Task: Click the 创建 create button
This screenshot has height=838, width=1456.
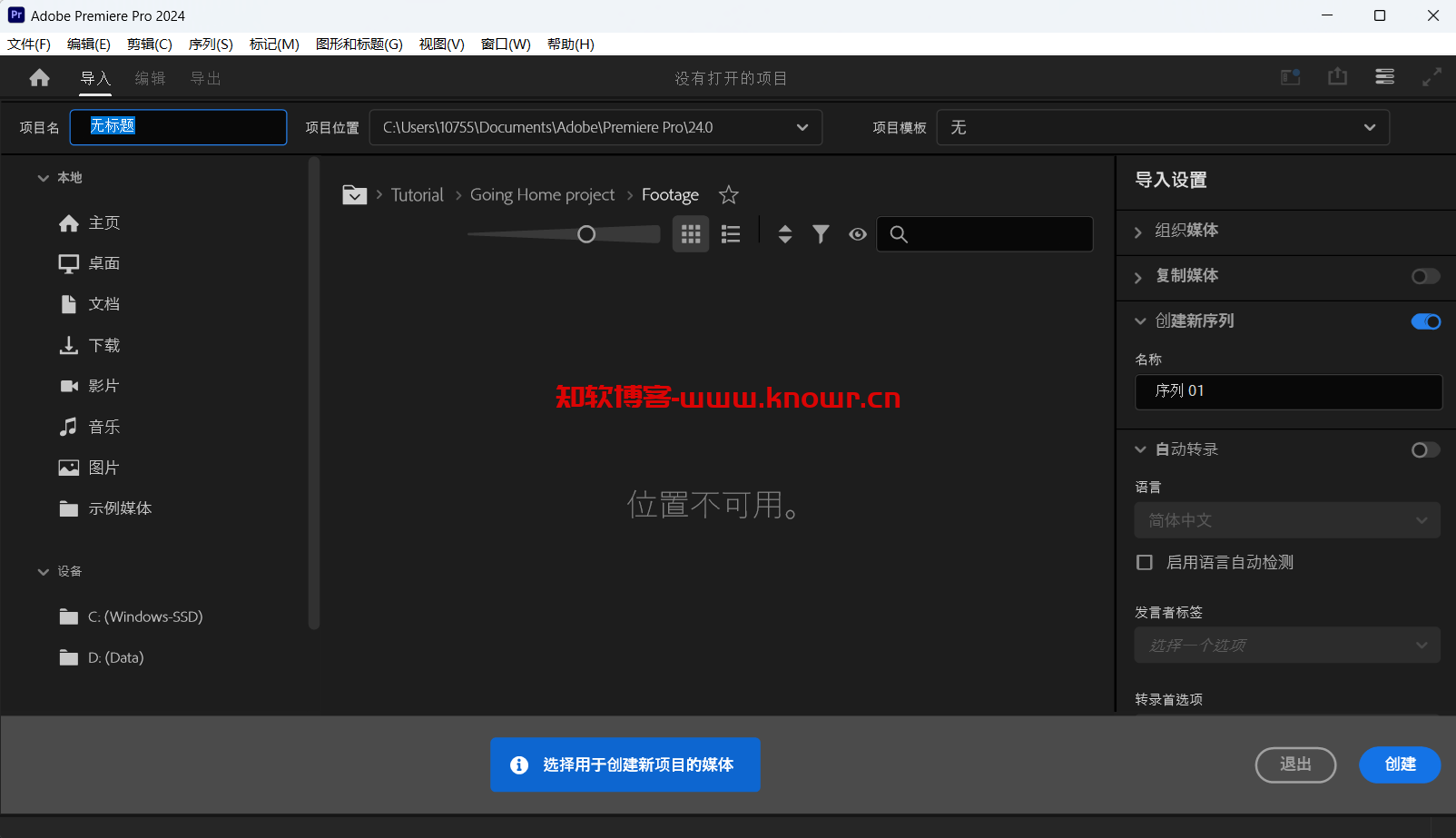Action: click(x=1400, y=764)
